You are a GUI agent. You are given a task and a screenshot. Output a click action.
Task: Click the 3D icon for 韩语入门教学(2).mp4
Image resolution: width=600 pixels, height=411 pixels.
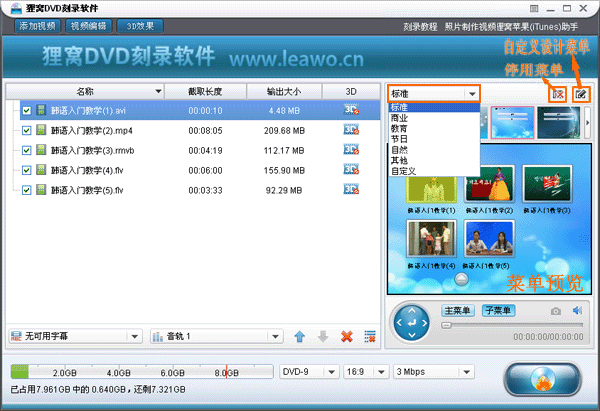click(x=351, y=130)
